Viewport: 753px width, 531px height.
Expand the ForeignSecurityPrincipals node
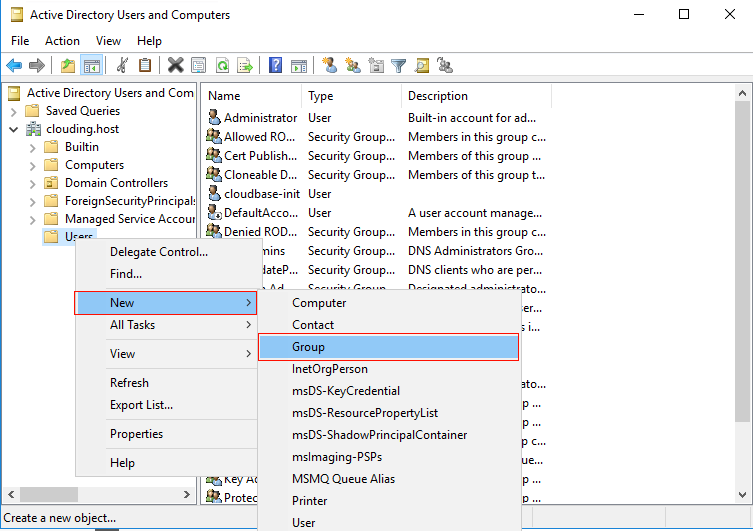point(32,202)
